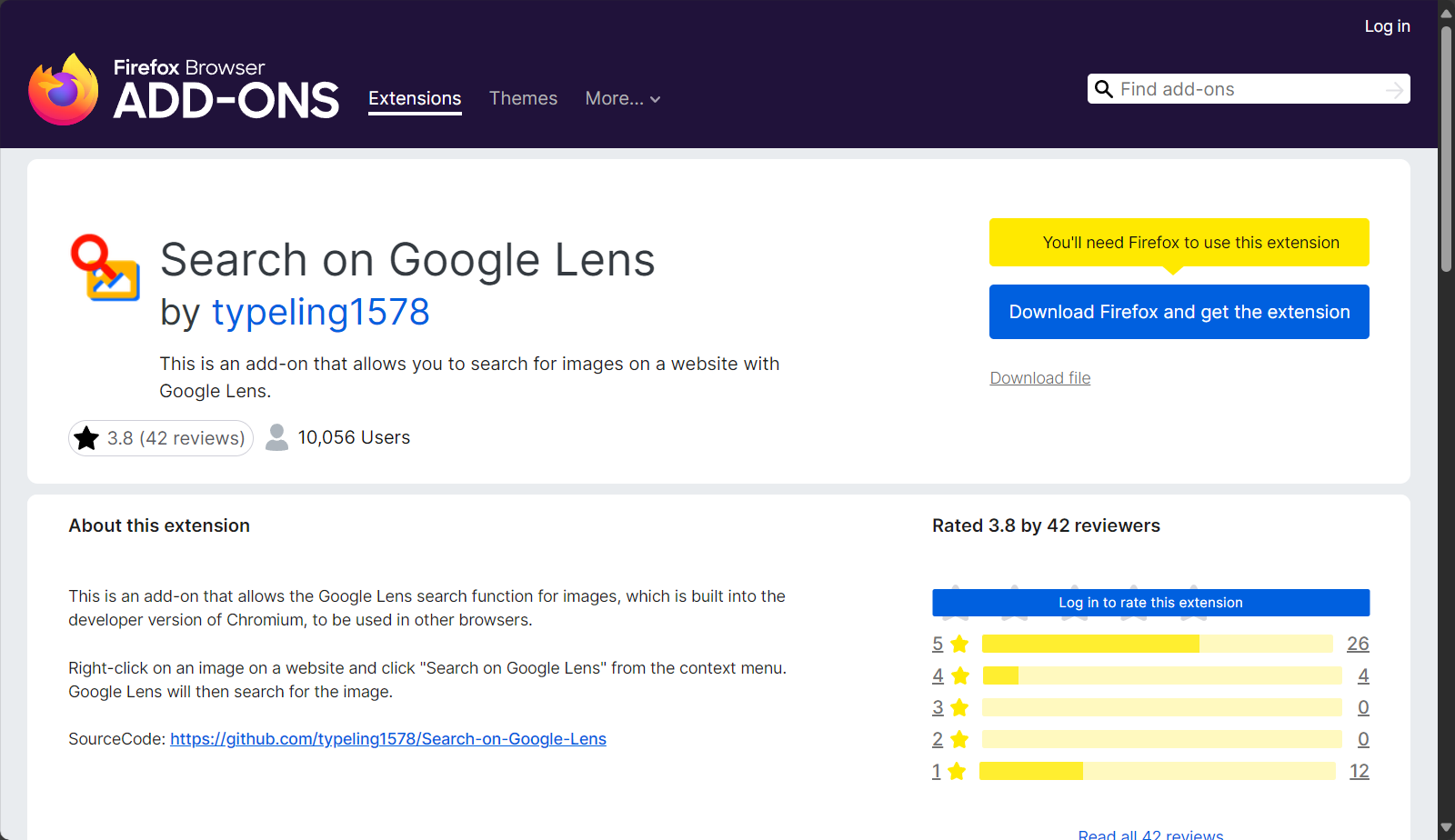Click the 4 four-star review count
Screen dimensions: 1455x840
(x=1363, y=675)
